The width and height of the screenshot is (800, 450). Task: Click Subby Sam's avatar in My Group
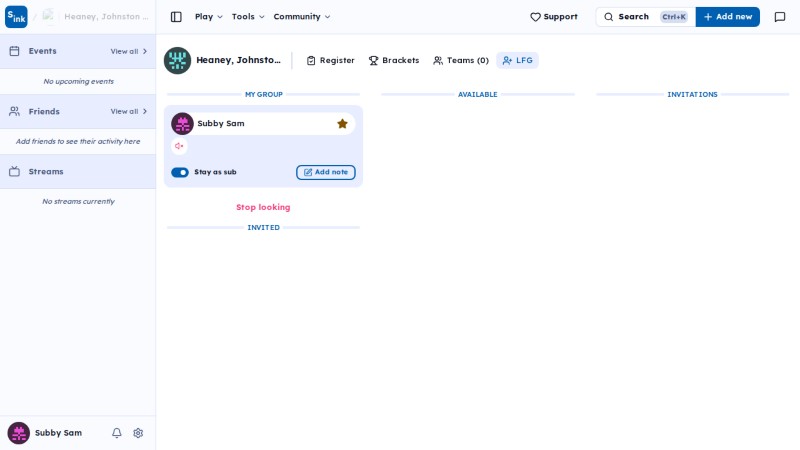[x=182, y=123]
